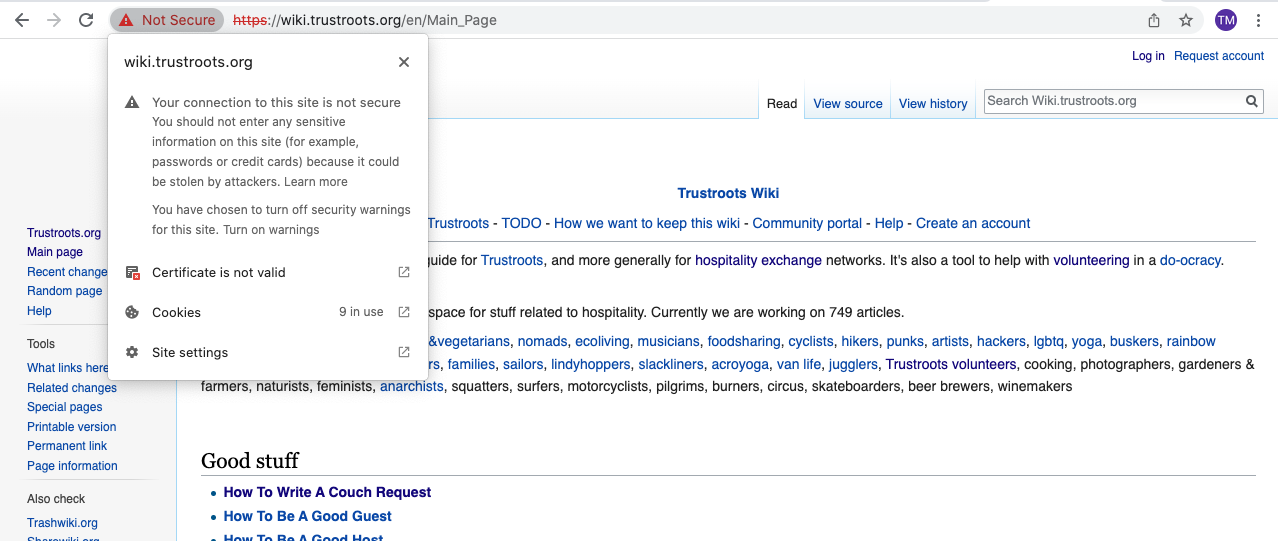Click Permanent link in Tools
The height and width of the screenshot is (541, 1278).
click(67, 446)
